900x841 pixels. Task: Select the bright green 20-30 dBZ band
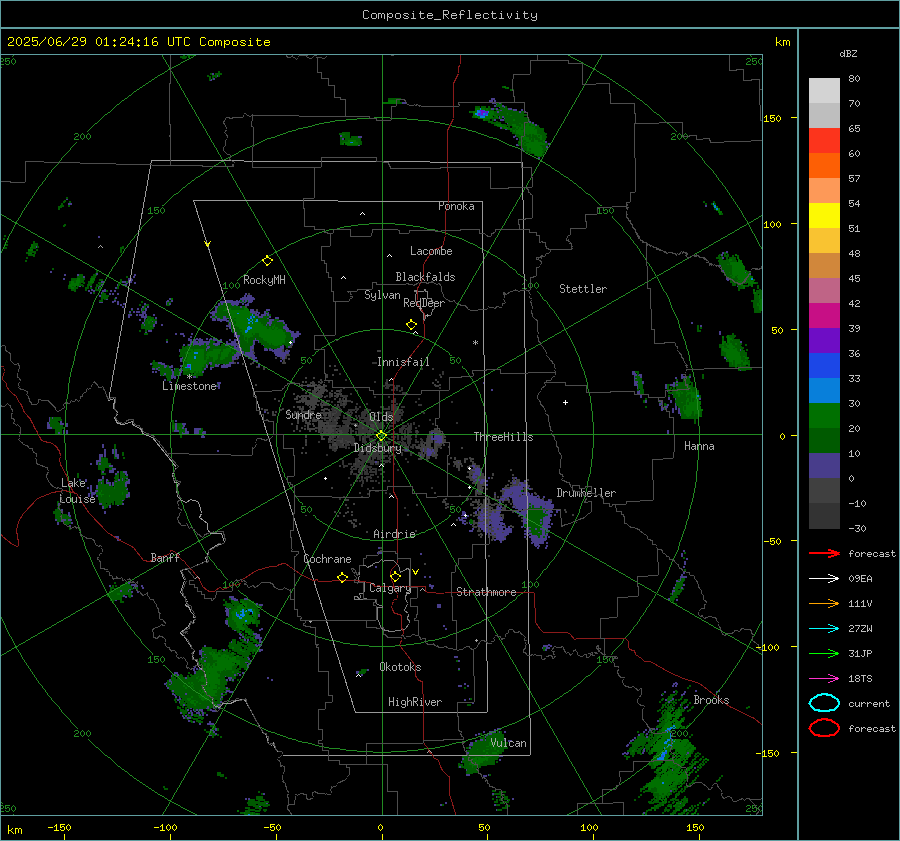click(x=824, y=415)
